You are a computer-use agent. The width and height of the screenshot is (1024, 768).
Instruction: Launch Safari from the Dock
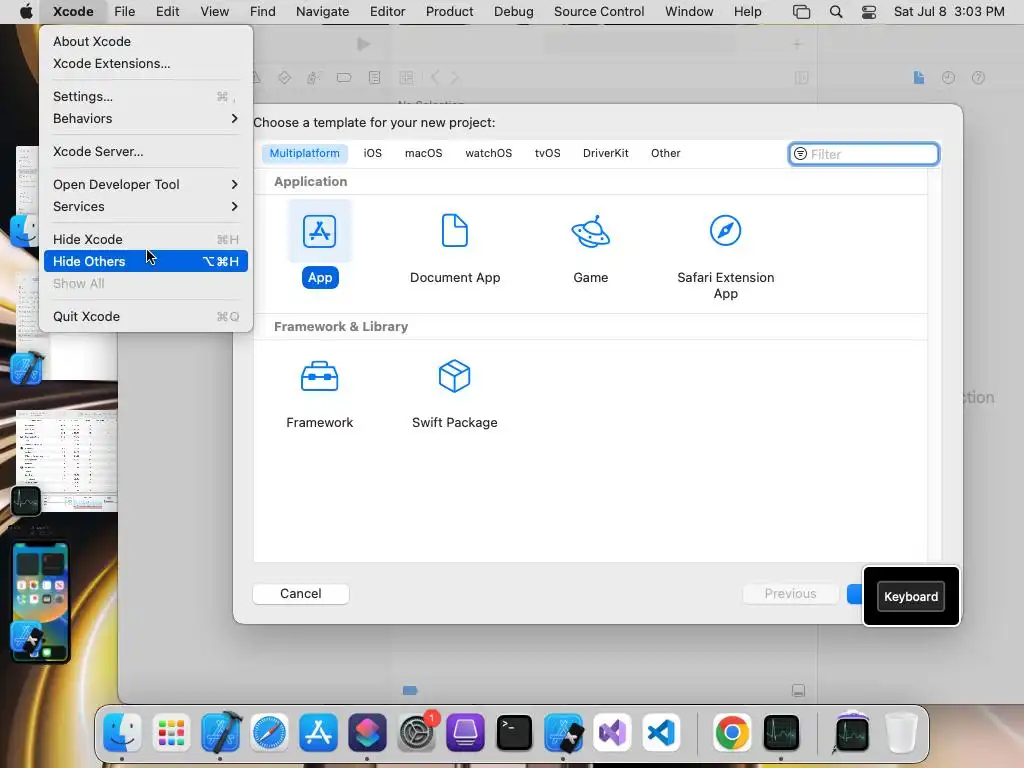pos(269,733)
